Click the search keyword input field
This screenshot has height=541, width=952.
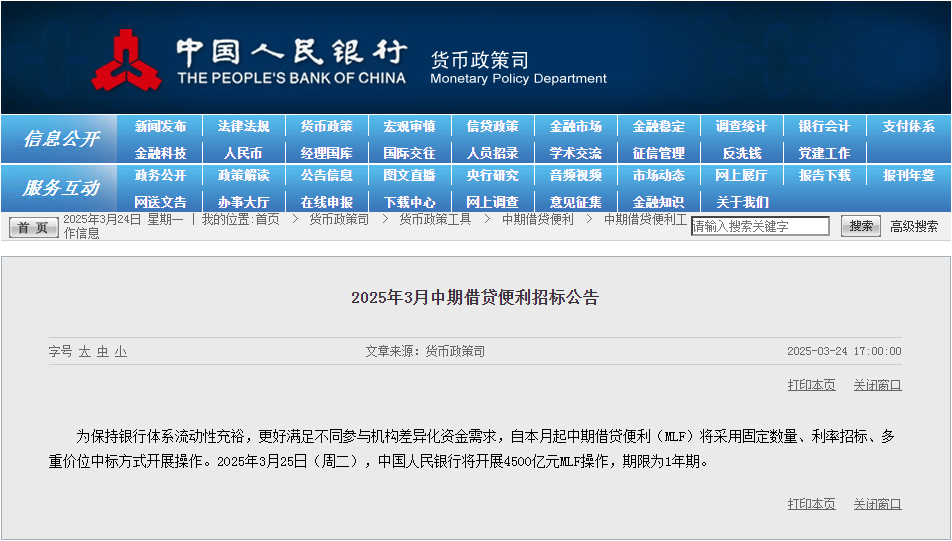point(760,227)
